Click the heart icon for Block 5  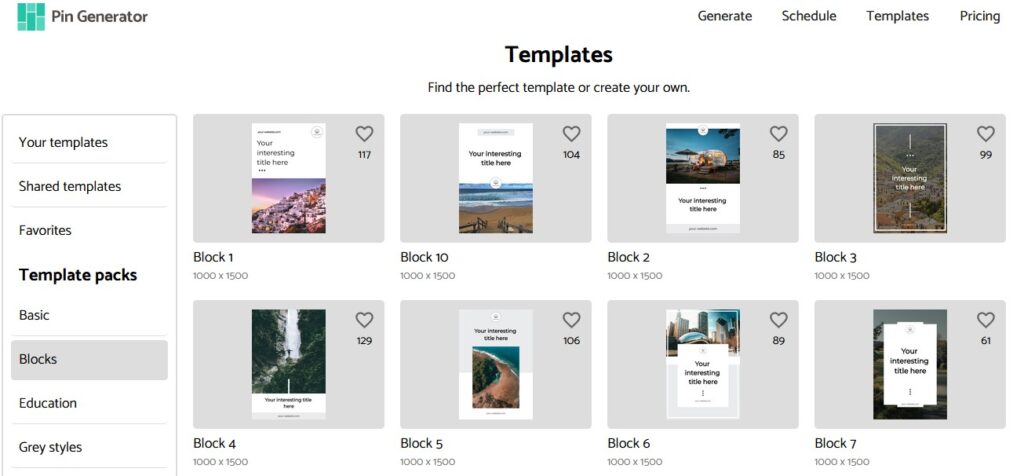tap(571, 320)
